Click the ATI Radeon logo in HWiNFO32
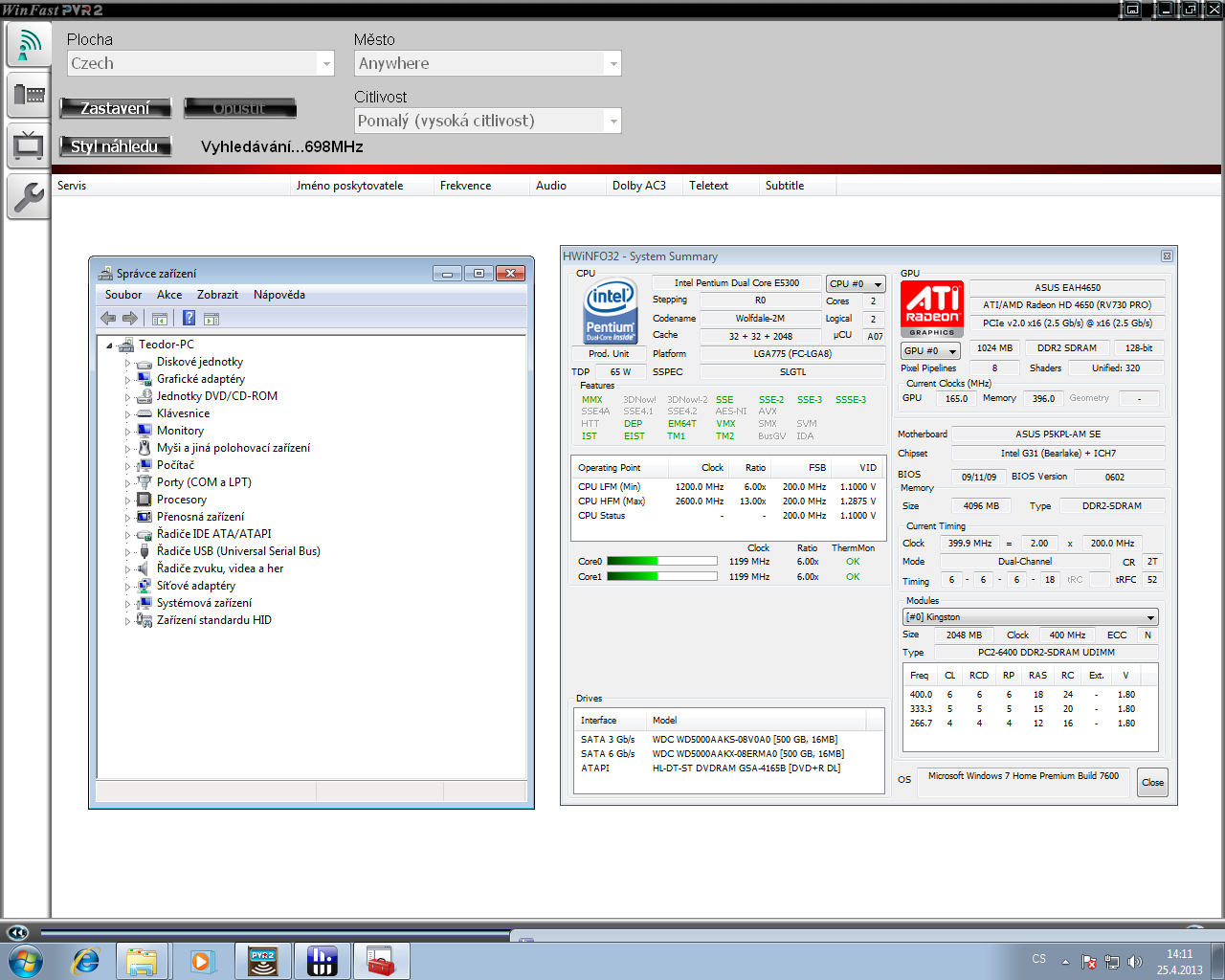 click(931, 309)
